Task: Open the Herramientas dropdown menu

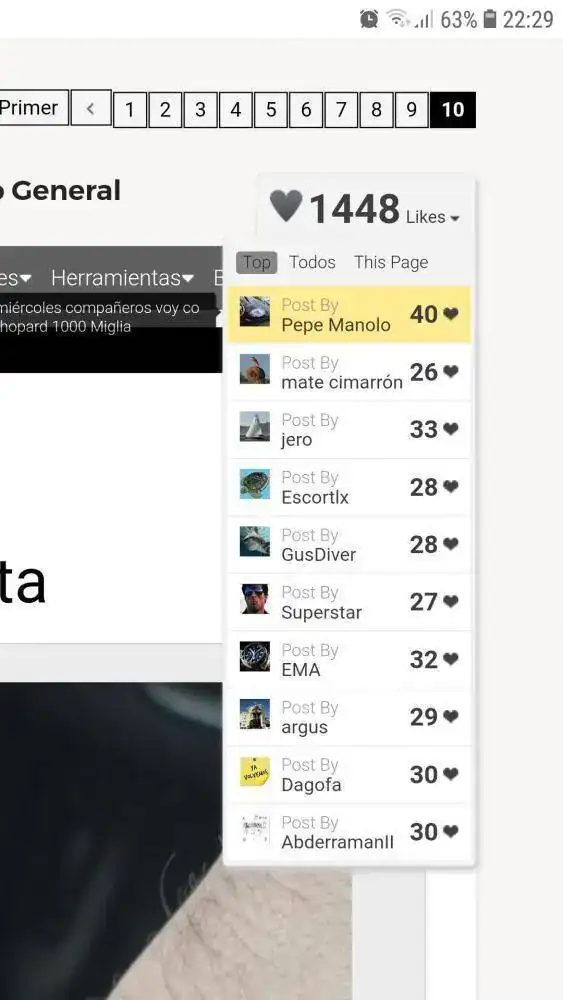Action: click(122, 278)
